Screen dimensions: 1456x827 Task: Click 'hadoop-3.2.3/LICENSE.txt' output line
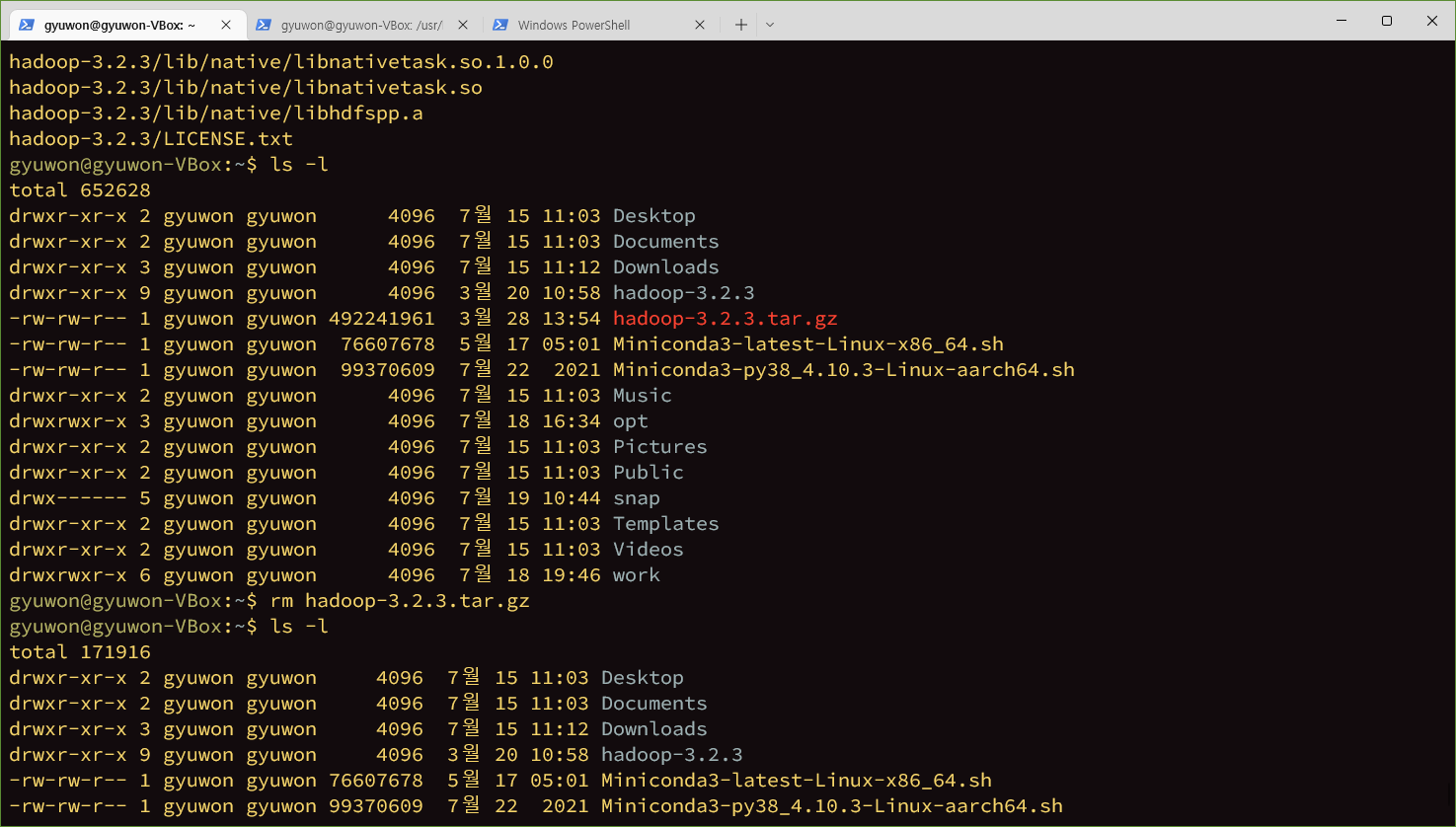pyautogui.click(x=151, y=139)
